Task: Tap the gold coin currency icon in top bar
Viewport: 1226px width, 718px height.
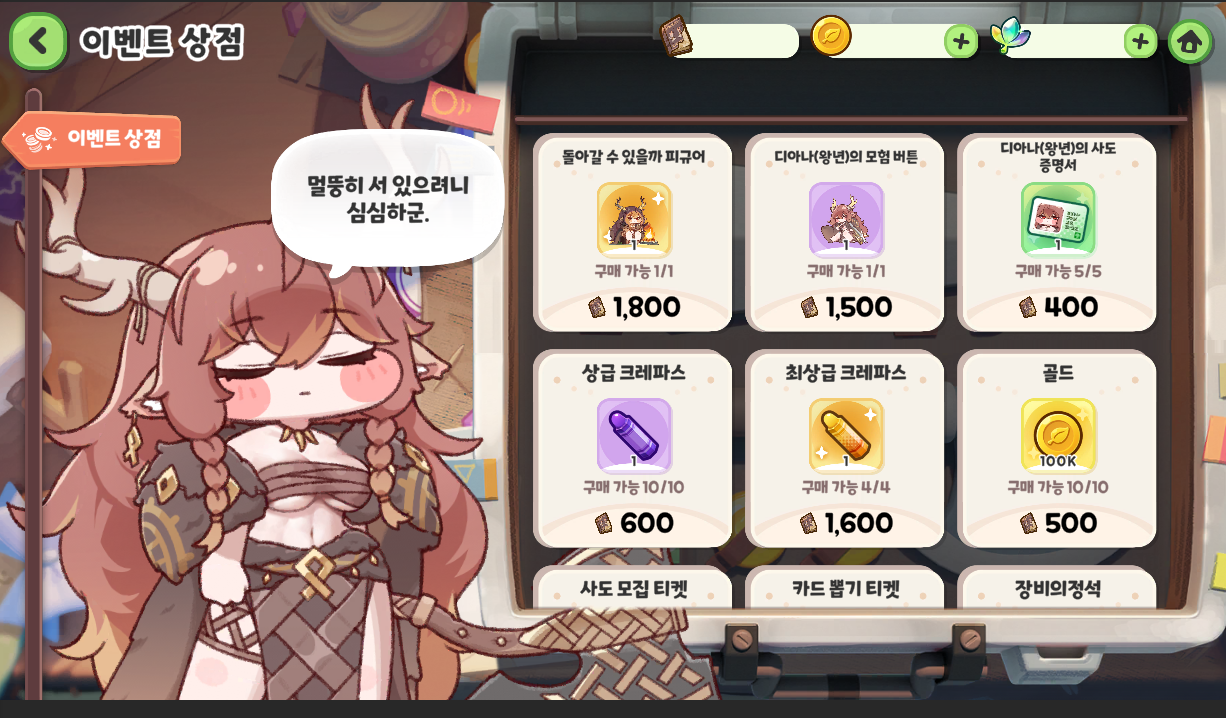Action: coord(831,36)
